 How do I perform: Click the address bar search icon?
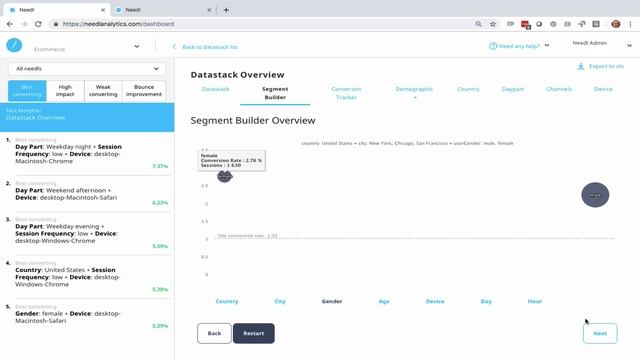(478, 24)
